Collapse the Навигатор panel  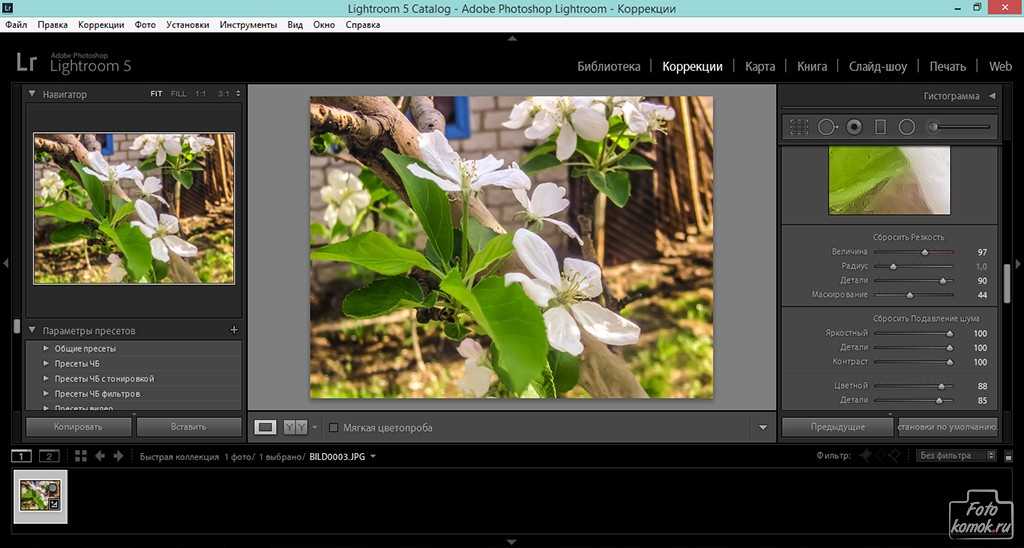pos(32,94)
